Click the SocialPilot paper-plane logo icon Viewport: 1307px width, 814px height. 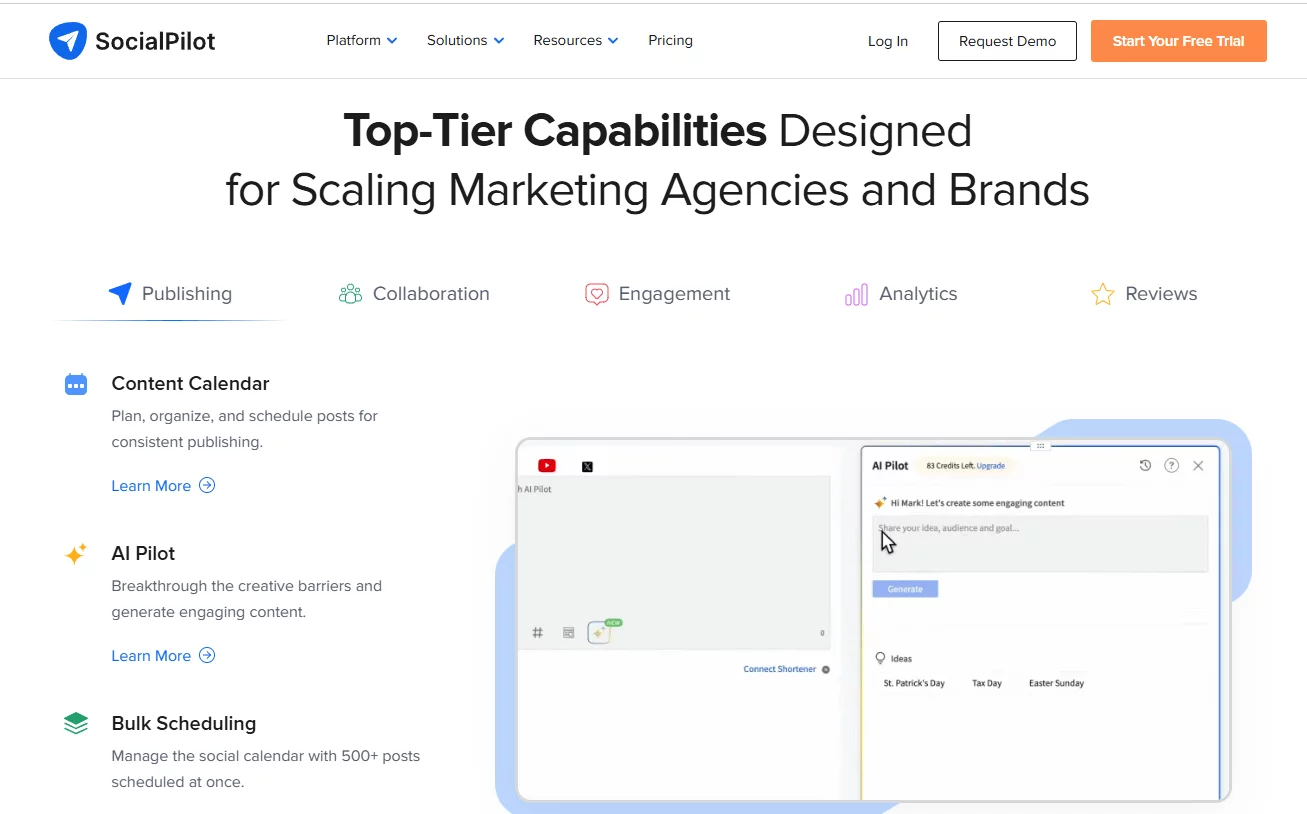point(66,40)
